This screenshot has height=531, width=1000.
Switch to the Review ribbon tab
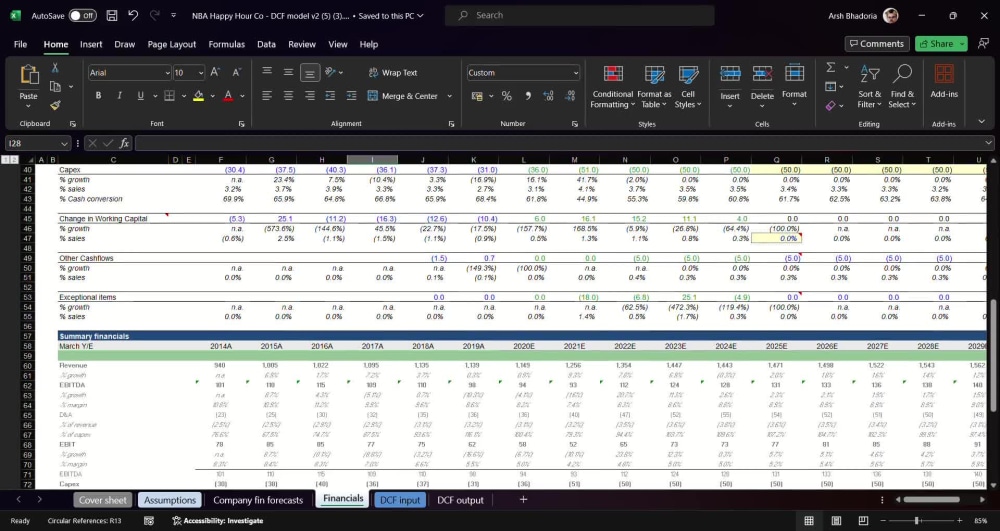[302, 44]
